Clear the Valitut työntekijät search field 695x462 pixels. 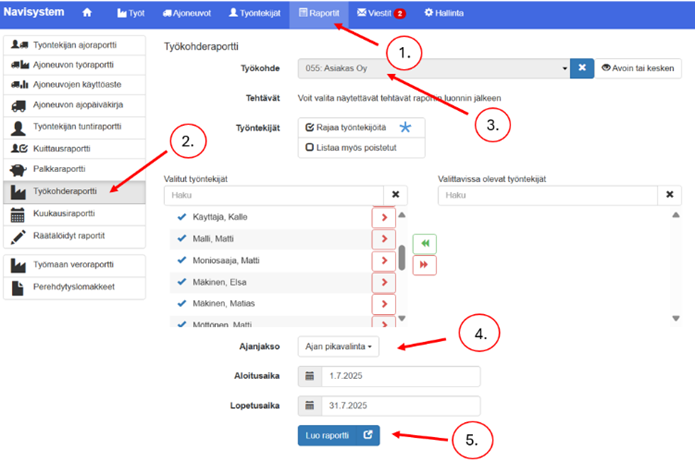(396, 195)
